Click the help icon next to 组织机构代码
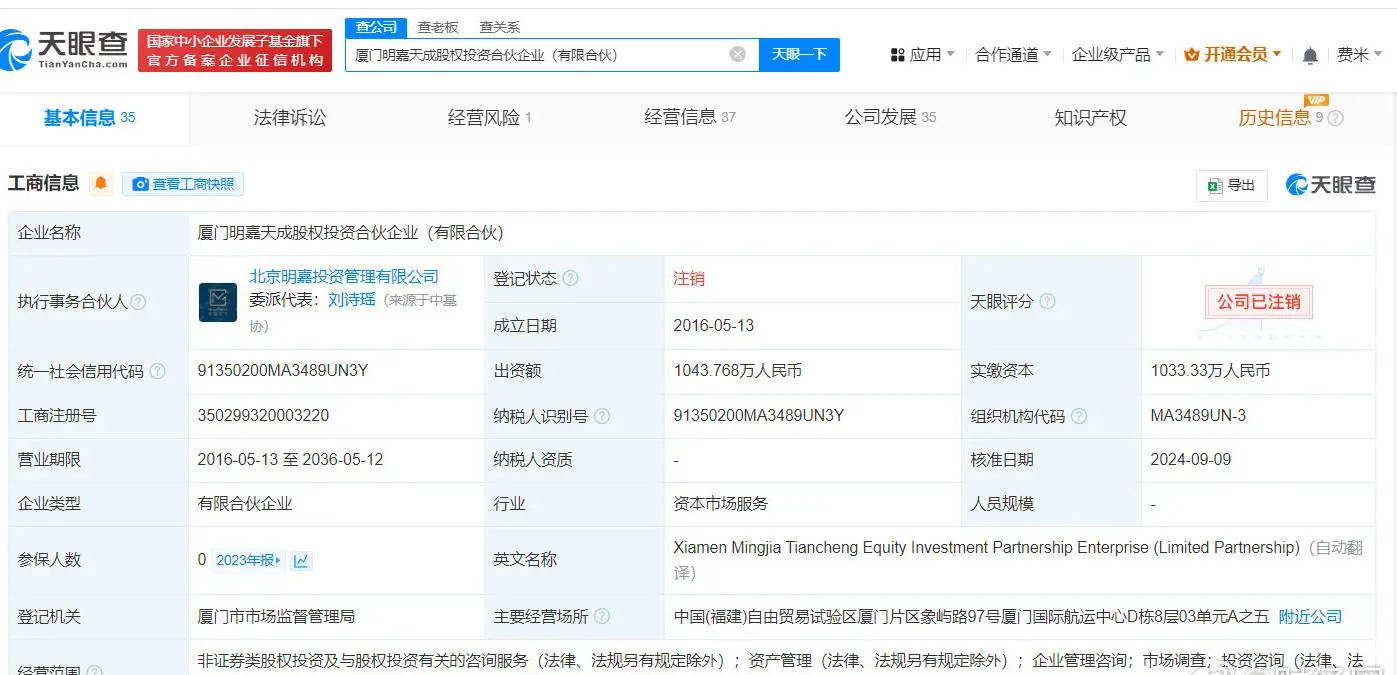This screenshot has width=1397, height=675. [1079, 417]
